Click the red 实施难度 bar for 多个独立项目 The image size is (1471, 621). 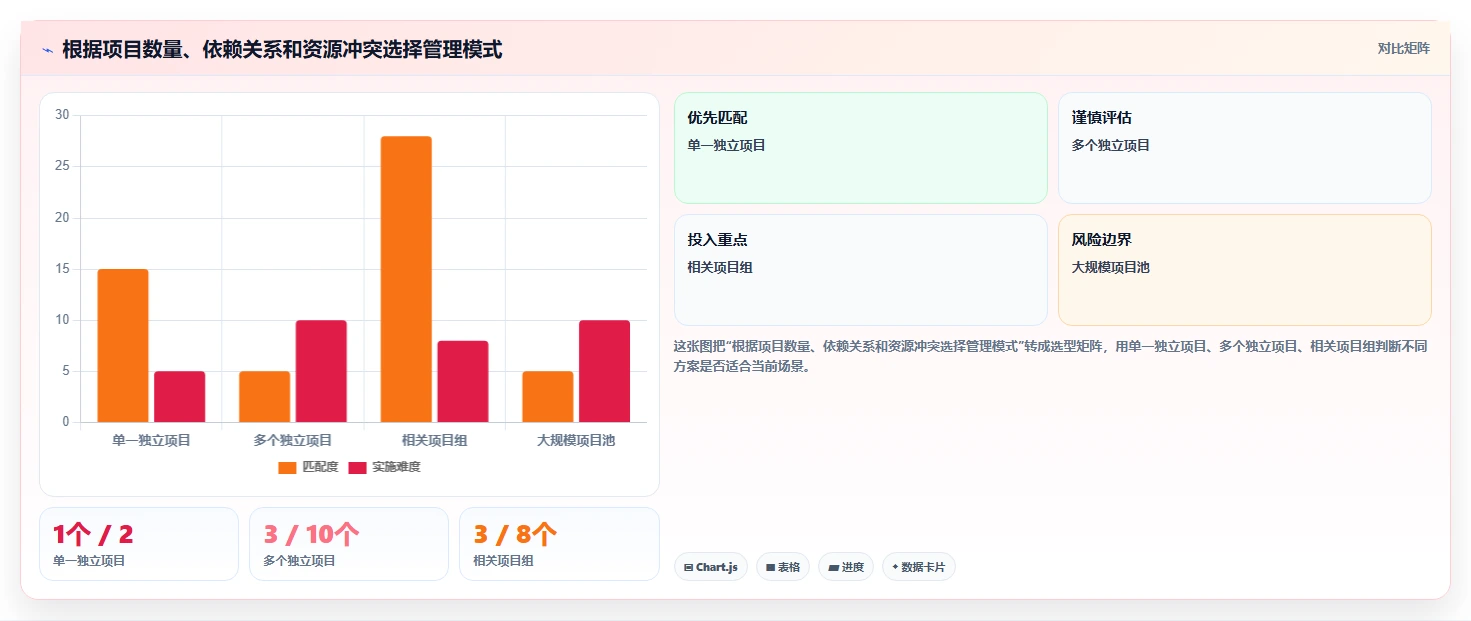321,371
